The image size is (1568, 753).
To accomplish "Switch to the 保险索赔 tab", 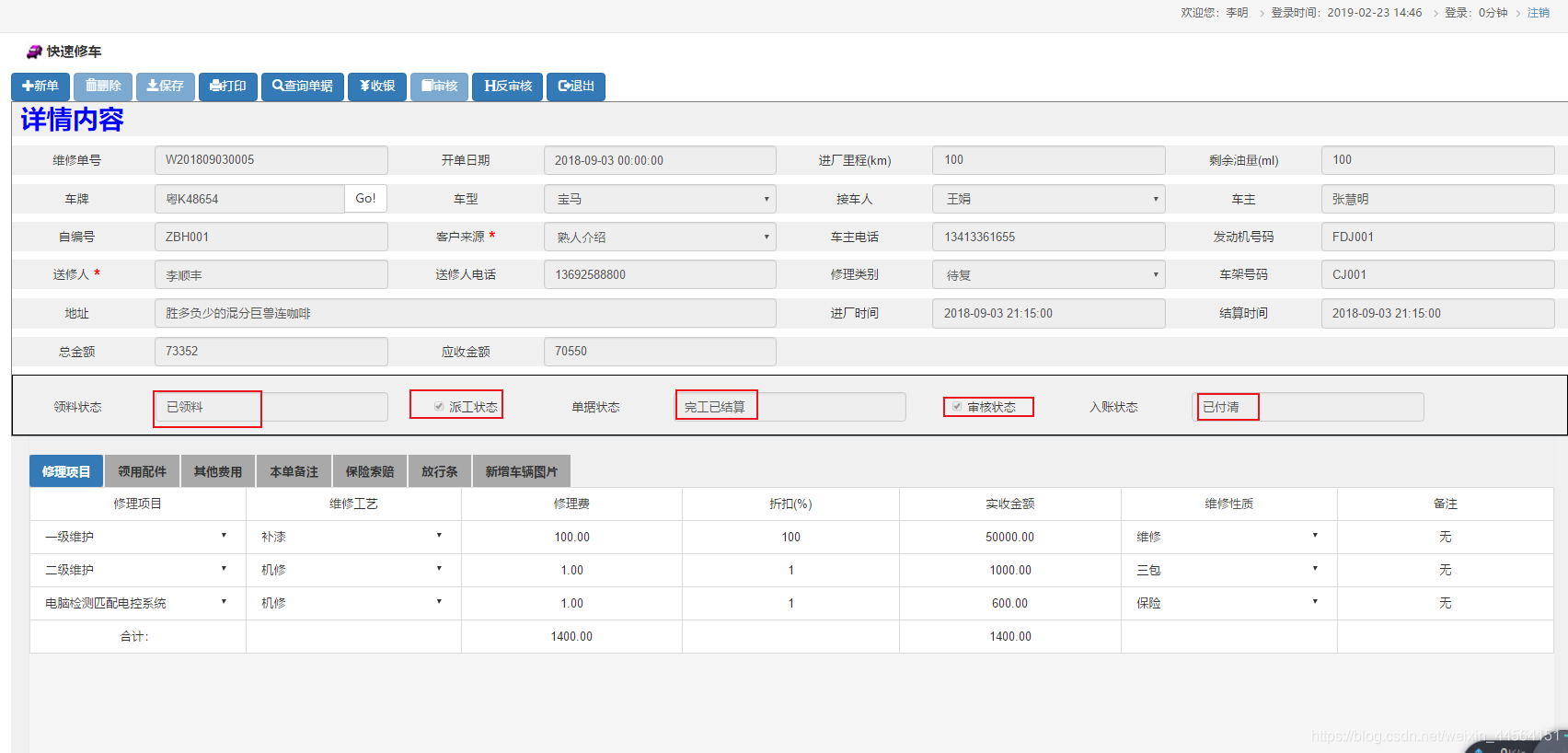I will click(x=370, y=470).
